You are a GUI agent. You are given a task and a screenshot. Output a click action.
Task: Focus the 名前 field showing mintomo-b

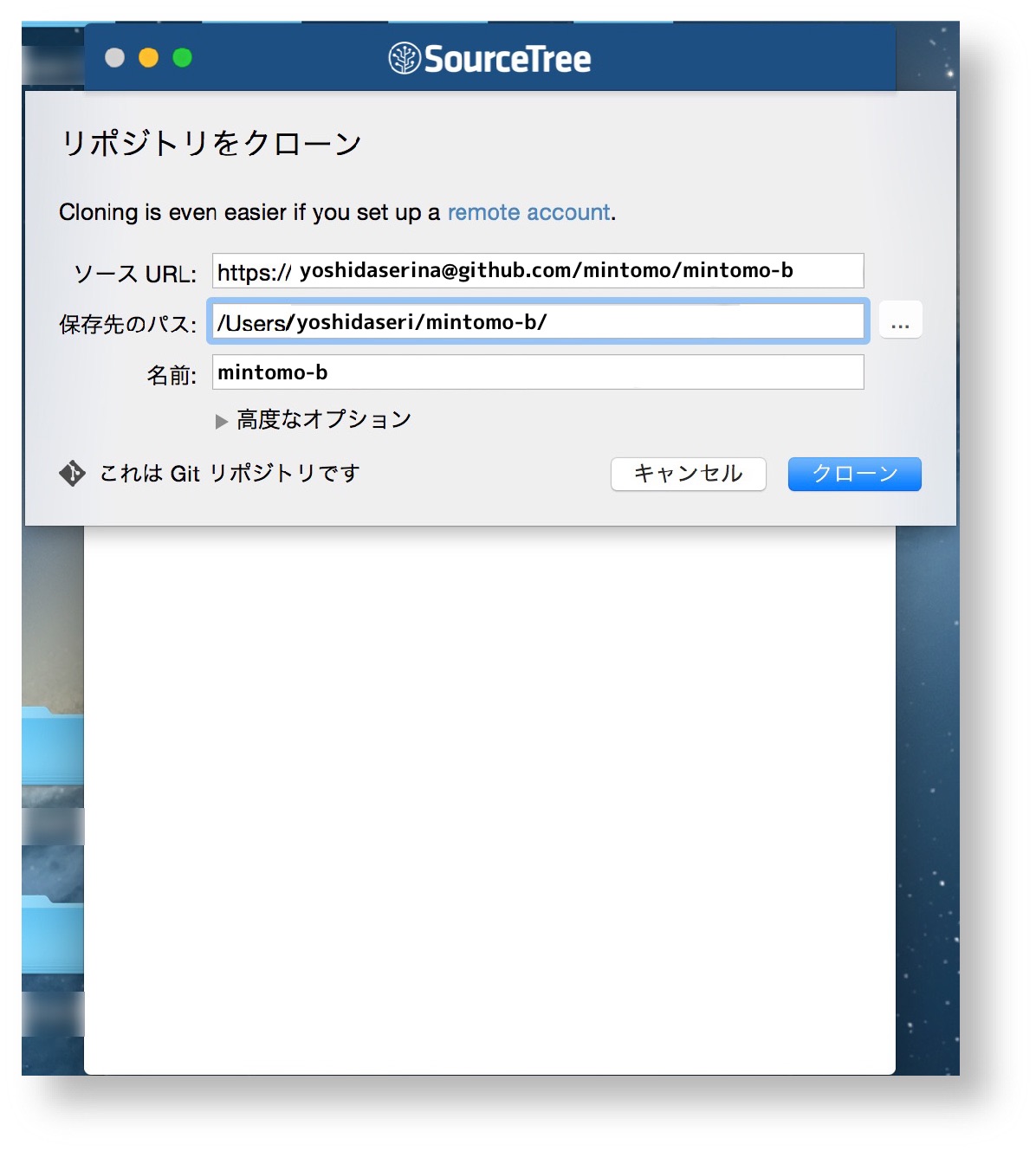click(537, 372)
